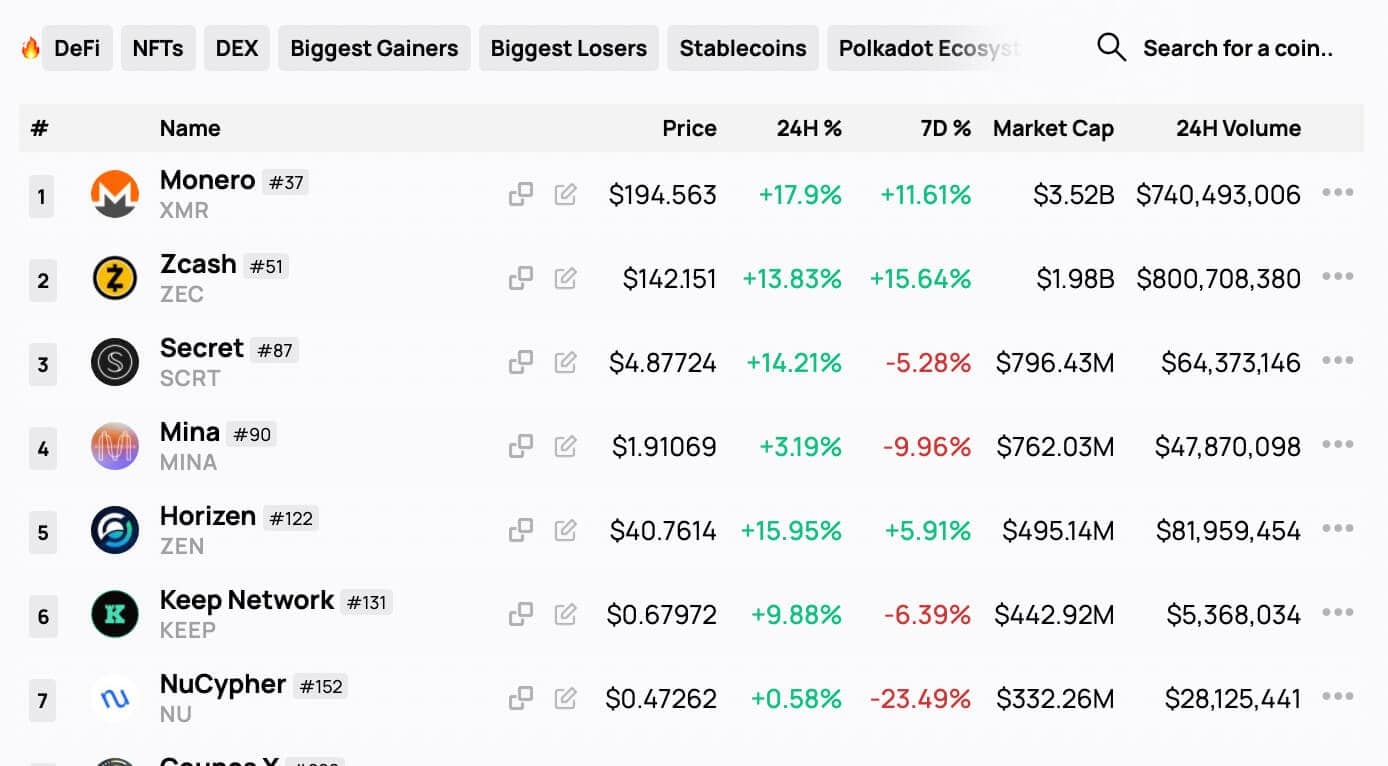
Task: Open the Horizen coin name link
Action: click(x=208, y=516)
